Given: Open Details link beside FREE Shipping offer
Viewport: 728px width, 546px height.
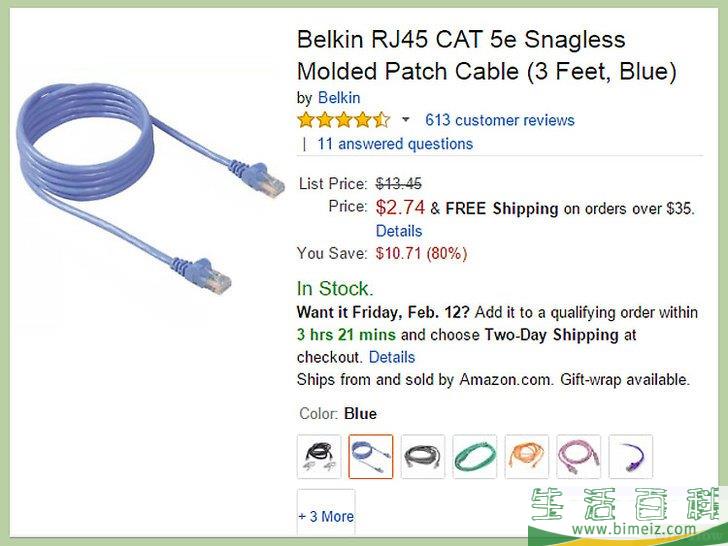Looking at the screenshot, I should tap(399, 231).
